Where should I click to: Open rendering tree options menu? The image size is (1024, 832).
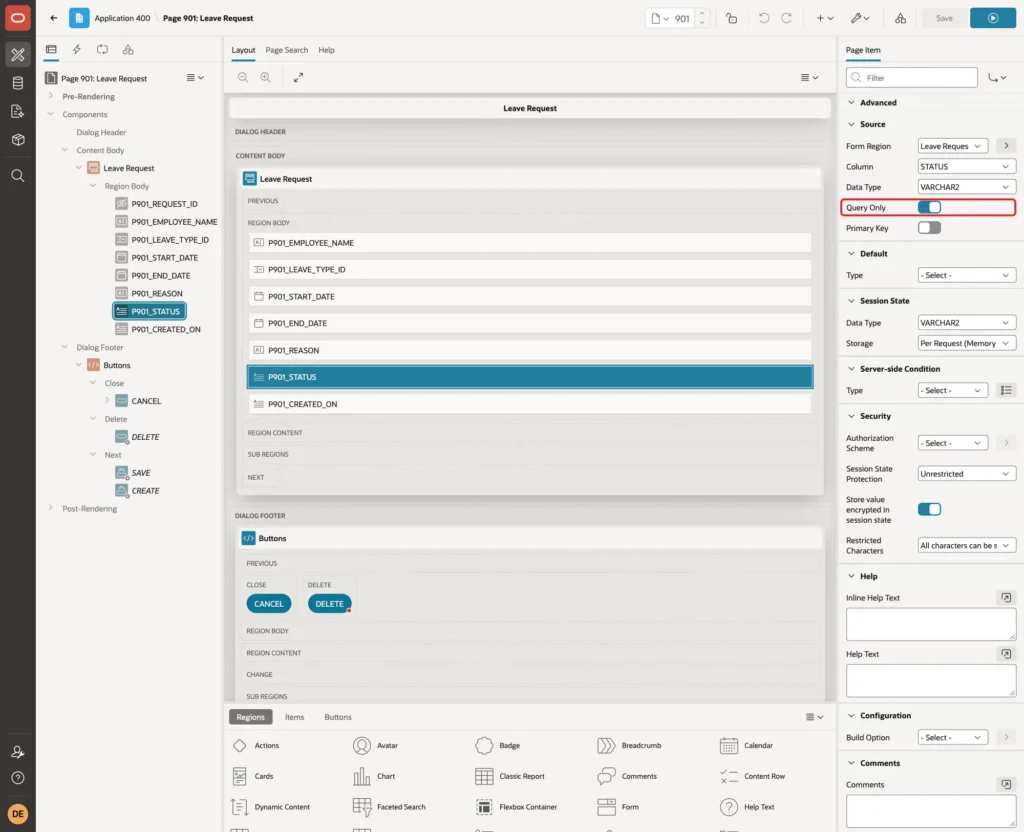tap(195, 78)
